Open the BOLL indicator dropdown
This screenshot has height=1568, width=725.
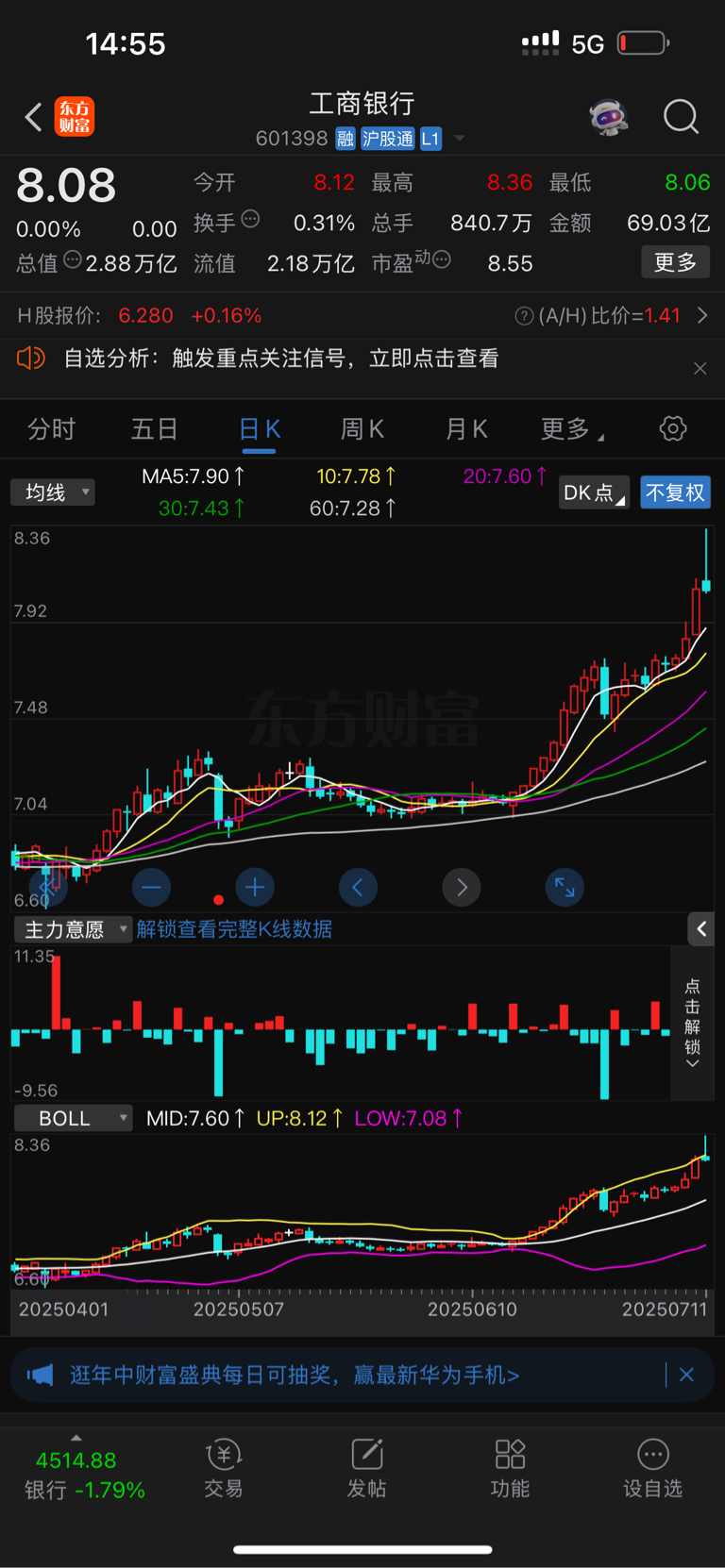coord(73,1118)
